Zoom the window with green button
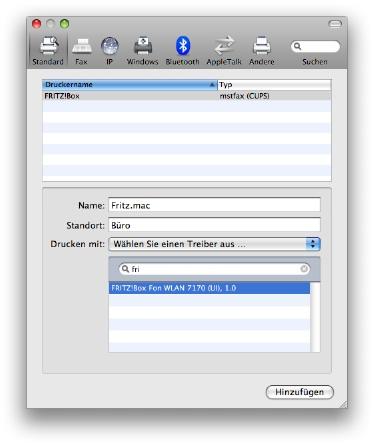374x445 pixels. click(64, 24)
